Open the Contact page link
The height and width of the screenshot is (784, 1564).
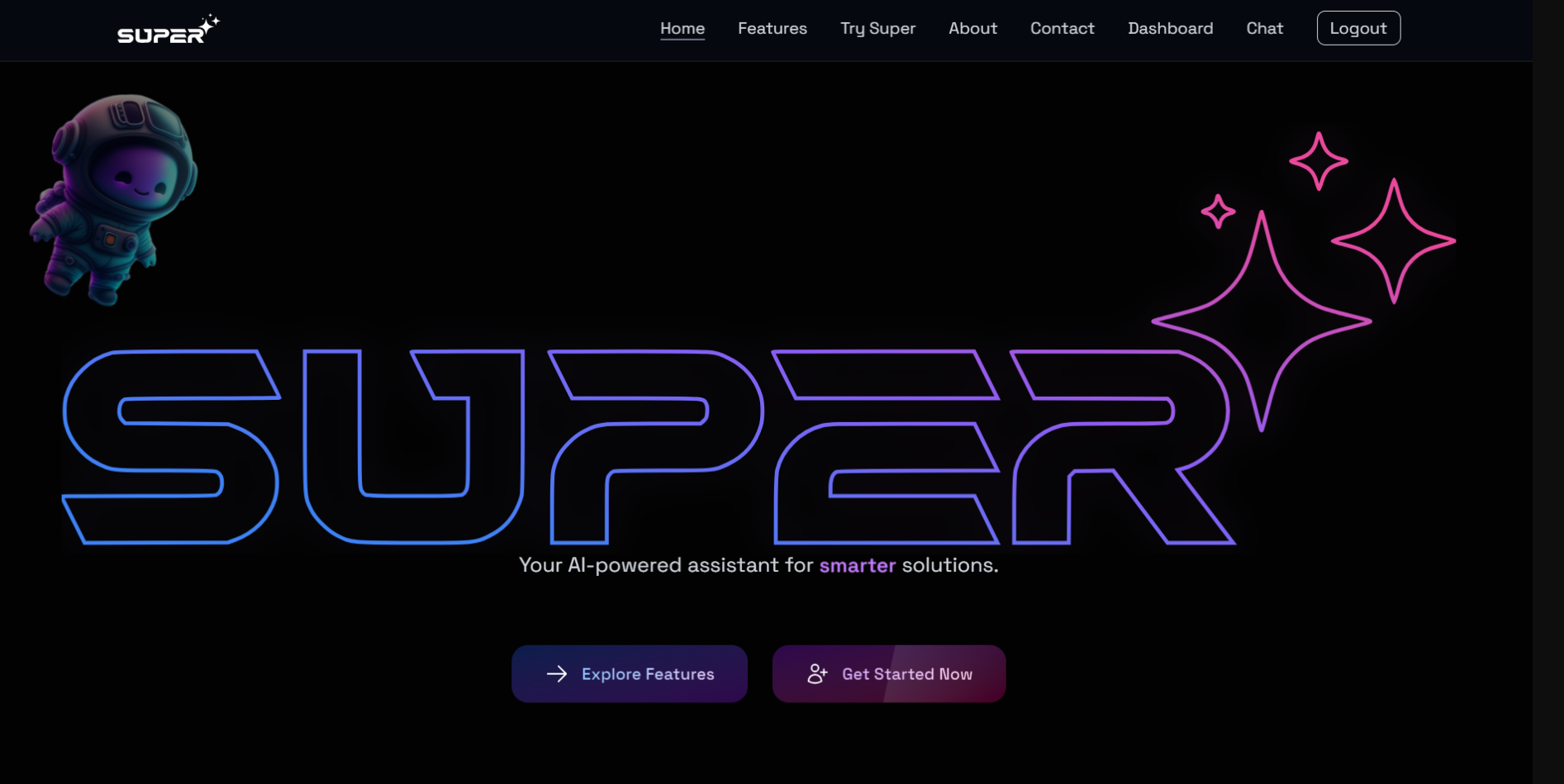pyautogui.click(x=1062, y=28)
